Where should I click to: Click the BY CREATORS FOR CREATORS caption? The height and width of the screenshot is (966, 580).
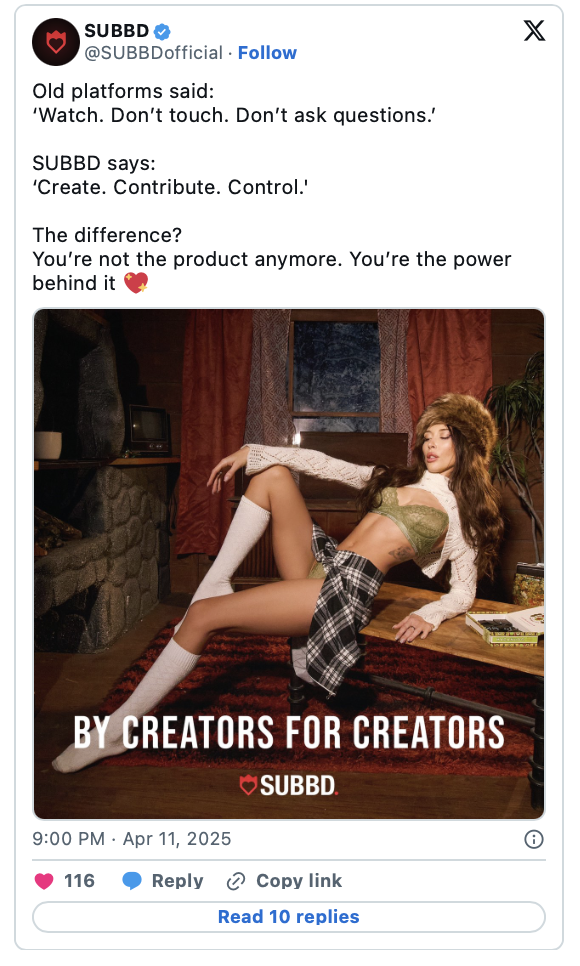tap(289, 733)
